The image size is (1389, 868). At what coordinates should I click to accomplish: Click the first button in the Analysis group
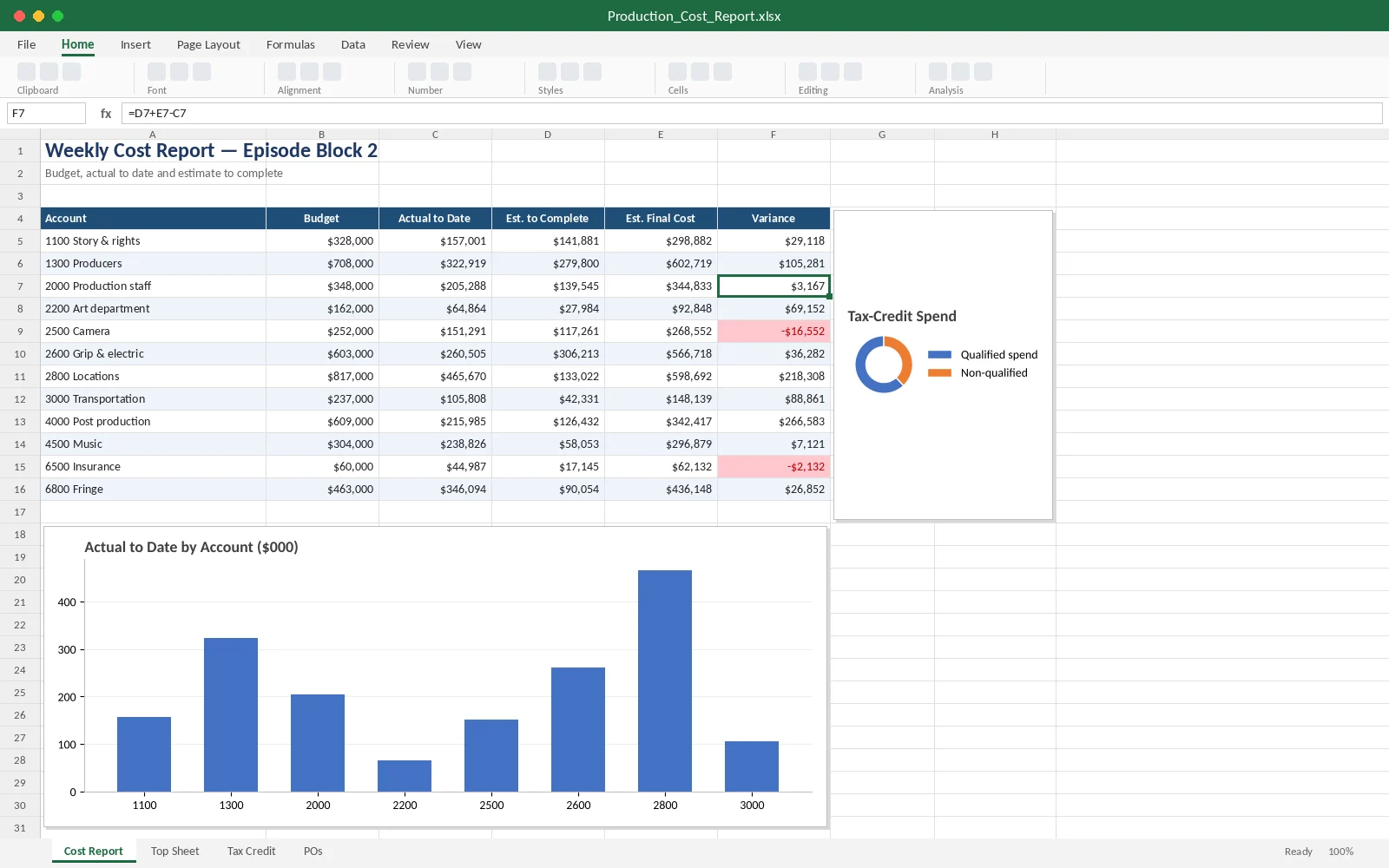[x=938, y=72]
